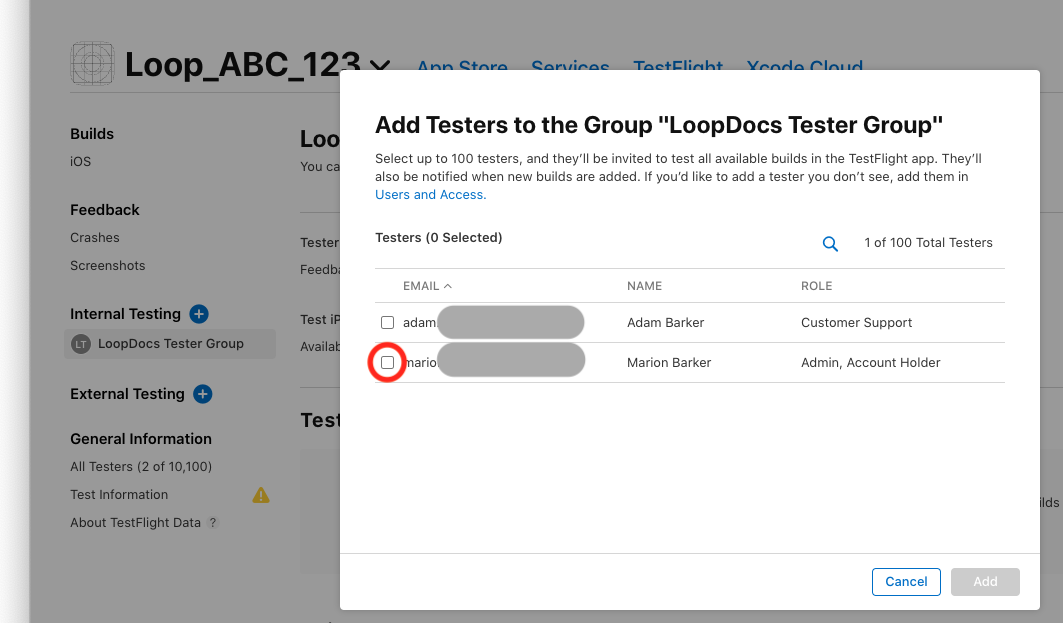Click the LoopDocs Tester Group LT avatar
The width and height of the screenshot is (1063, 623).
[x=81, y=344]
